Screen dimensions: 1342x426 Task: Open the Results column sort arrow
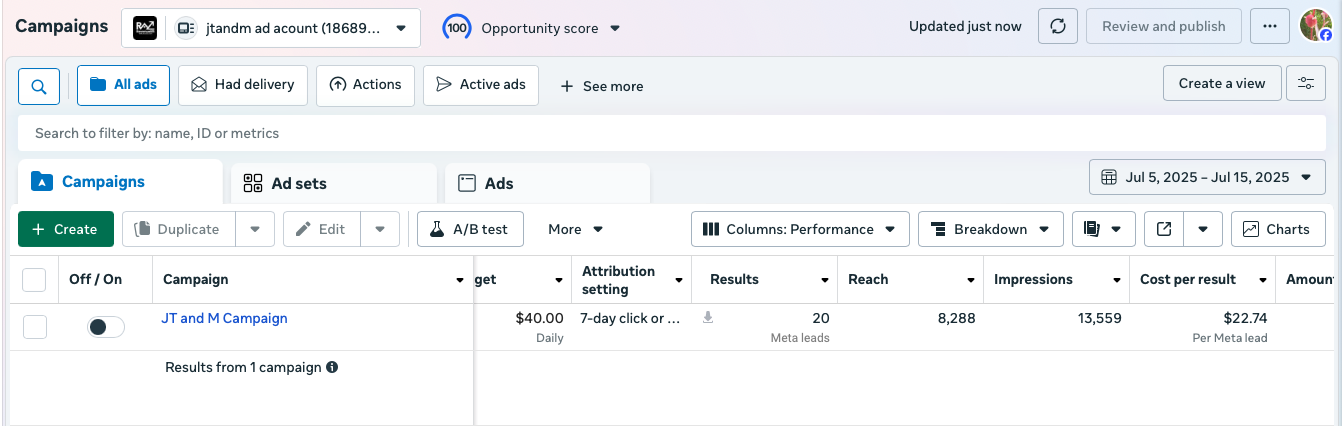pyautogui.click(x=825, y=280)
